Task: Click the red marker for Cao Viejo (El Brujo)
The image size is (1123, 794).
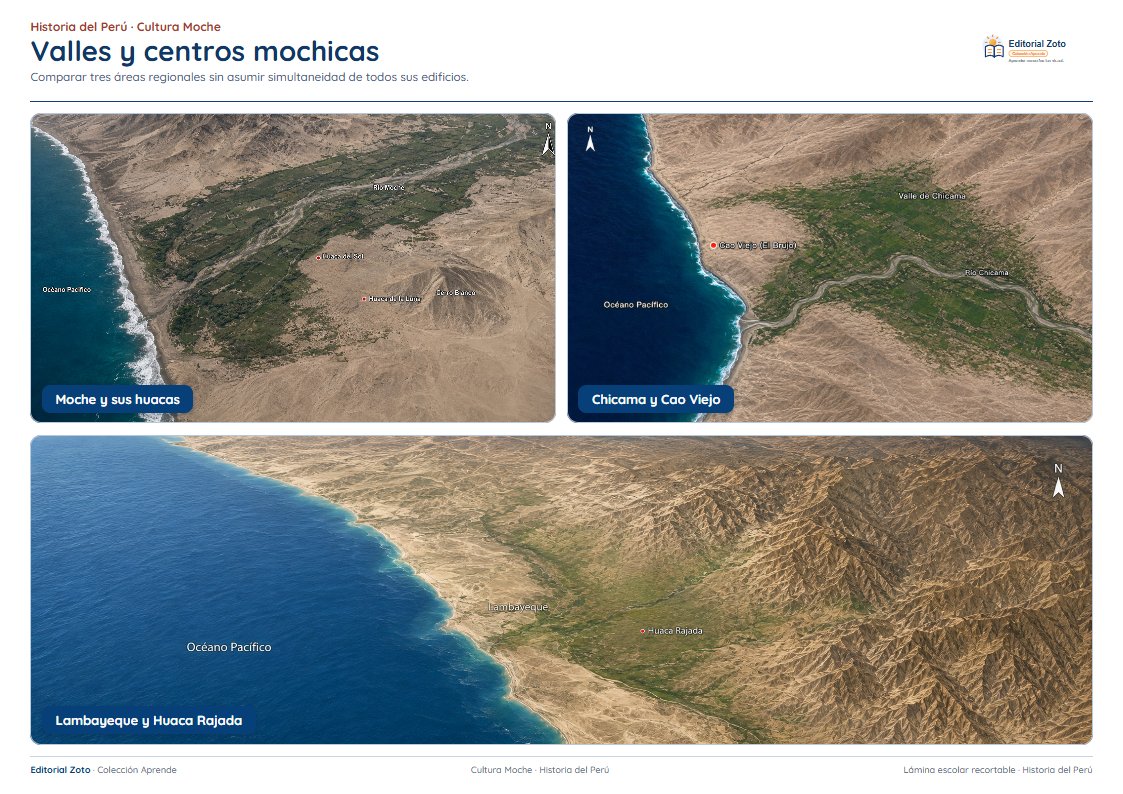Action: click(x=713, y=245)
